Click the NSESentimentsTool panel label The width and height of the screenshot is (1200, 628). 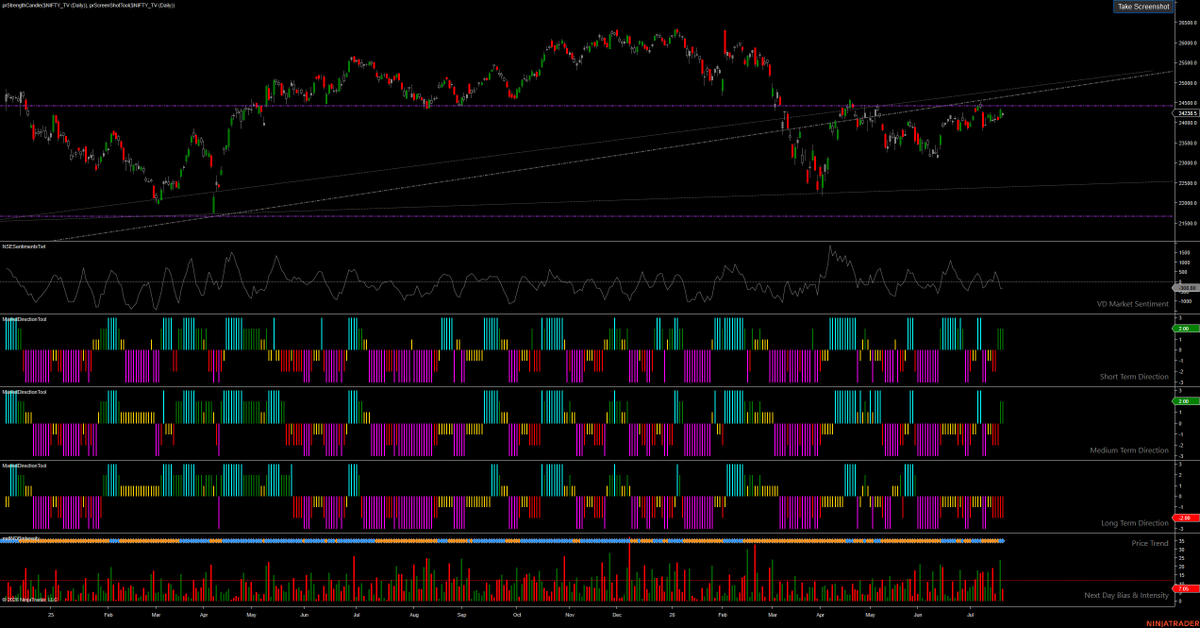(x=24, y=246)
